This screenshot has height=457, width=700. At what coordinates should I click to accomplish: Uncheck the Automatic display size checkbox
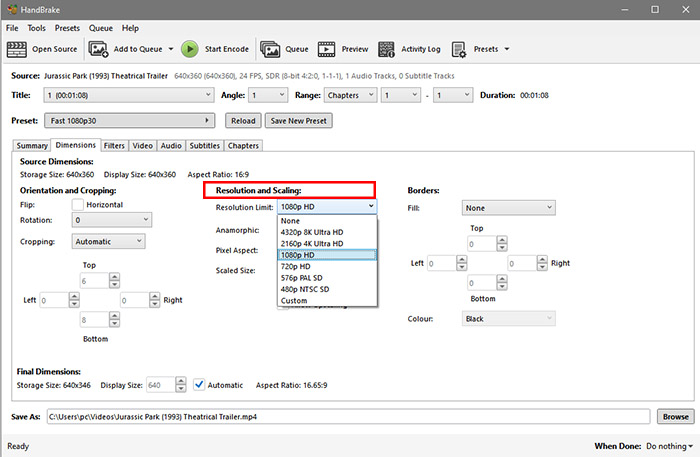[x=199, y=385]
